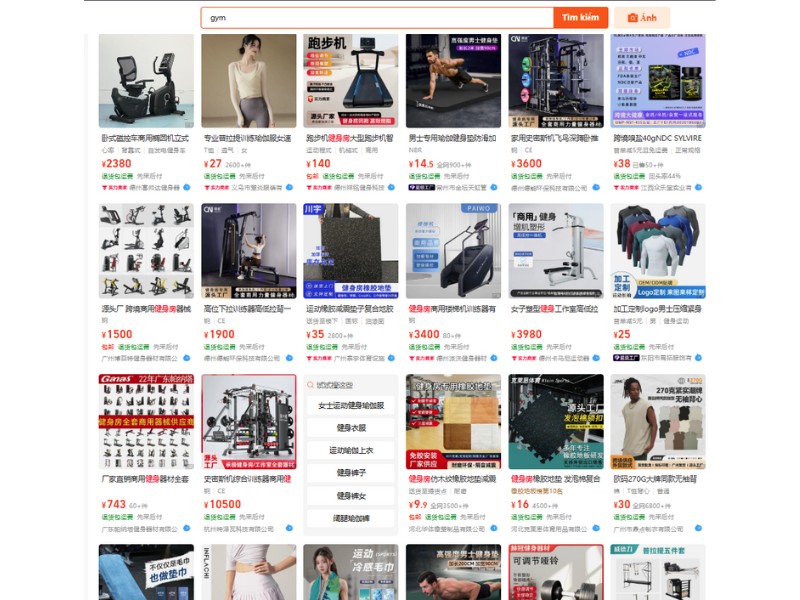Click magnifier icon in related searches panel

tap(310, 385)
